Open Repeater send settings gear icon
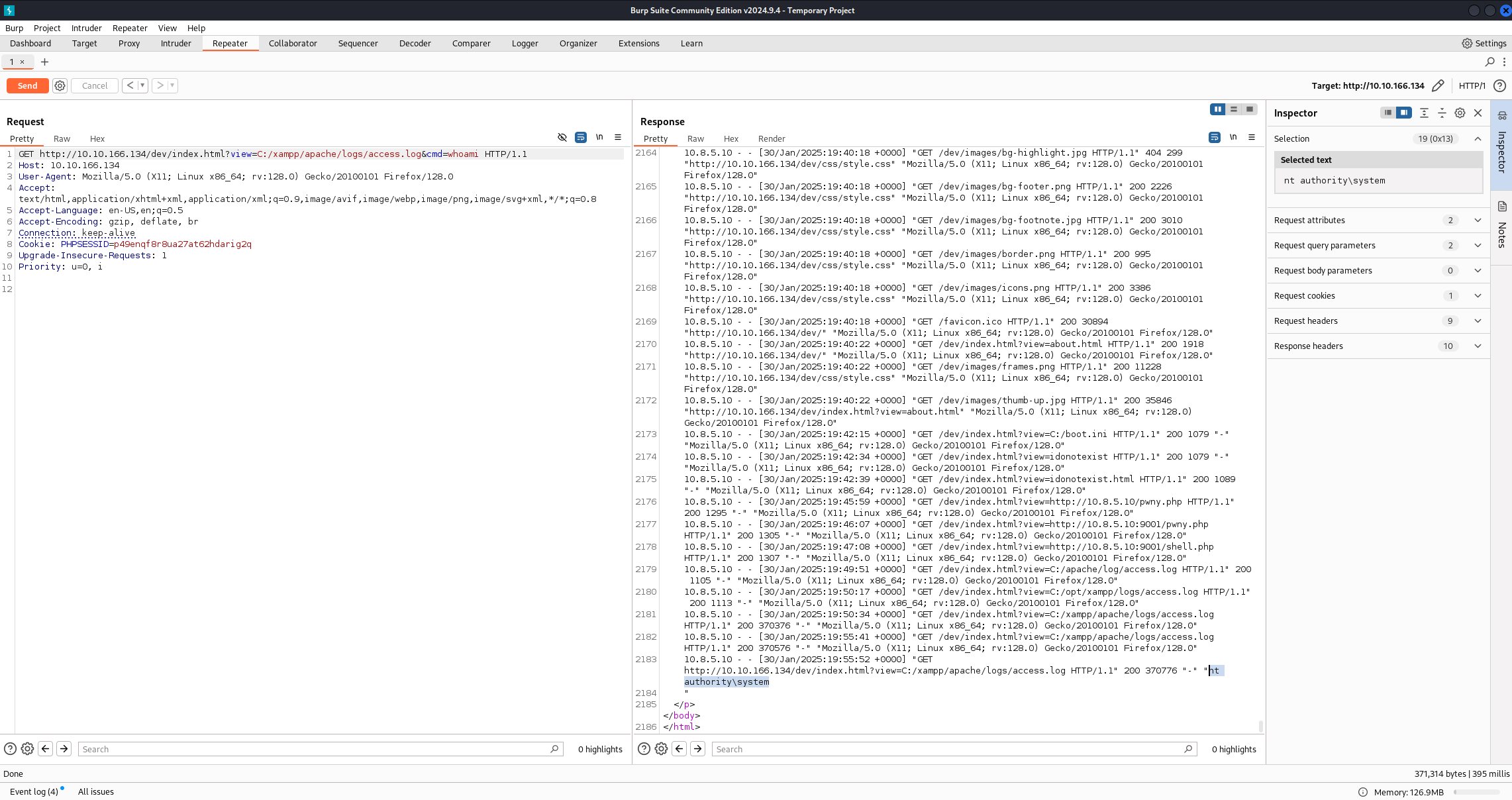 (60, 85)
